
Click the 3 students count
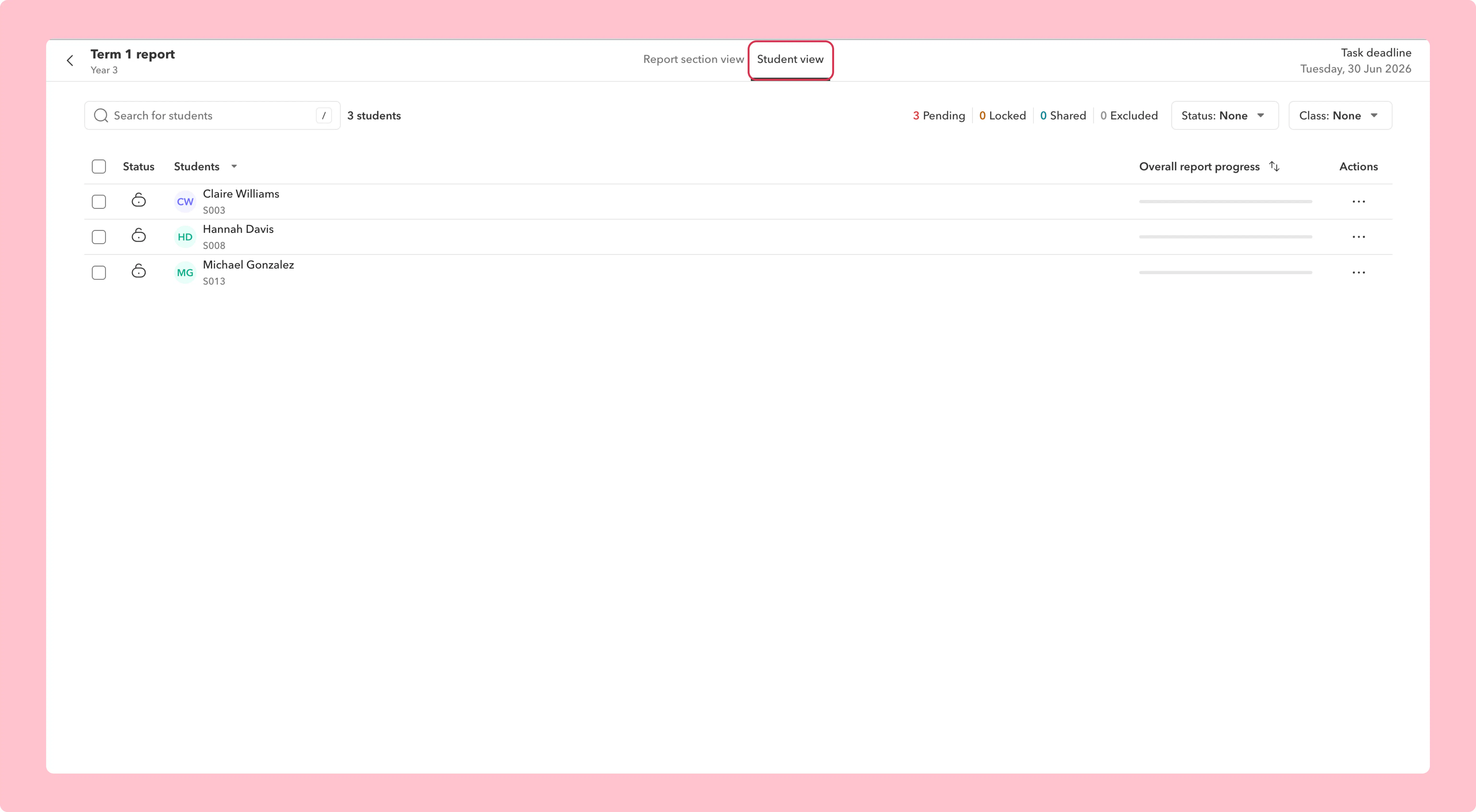(374, 116)
